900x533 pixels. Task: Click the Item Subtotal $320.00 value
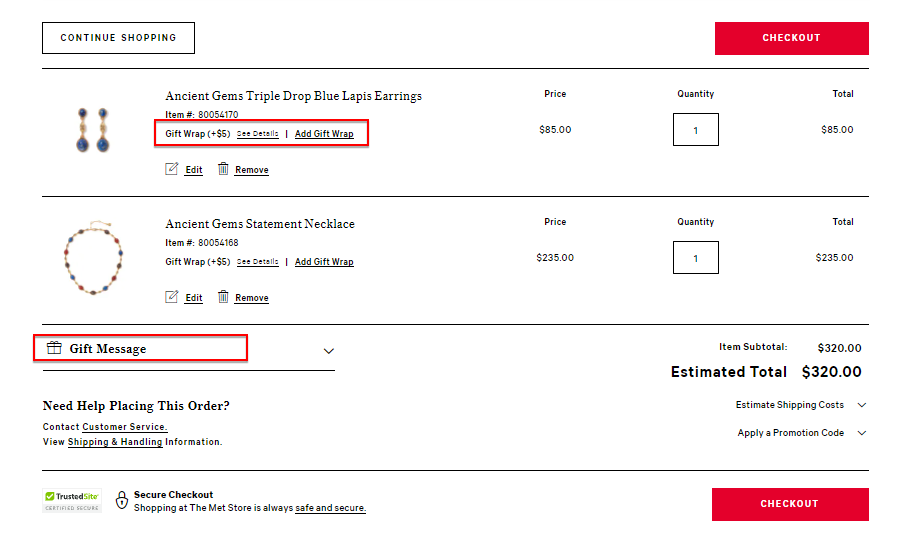click(x=840, y=348)
